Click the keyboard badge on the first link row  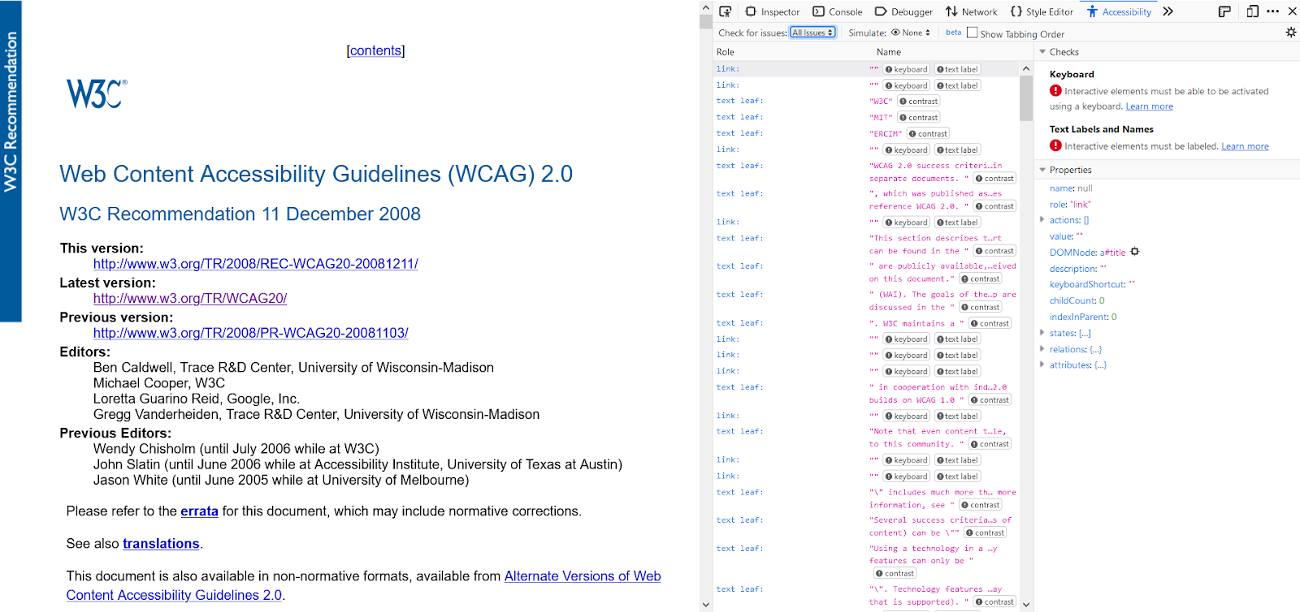pos(907,70)
